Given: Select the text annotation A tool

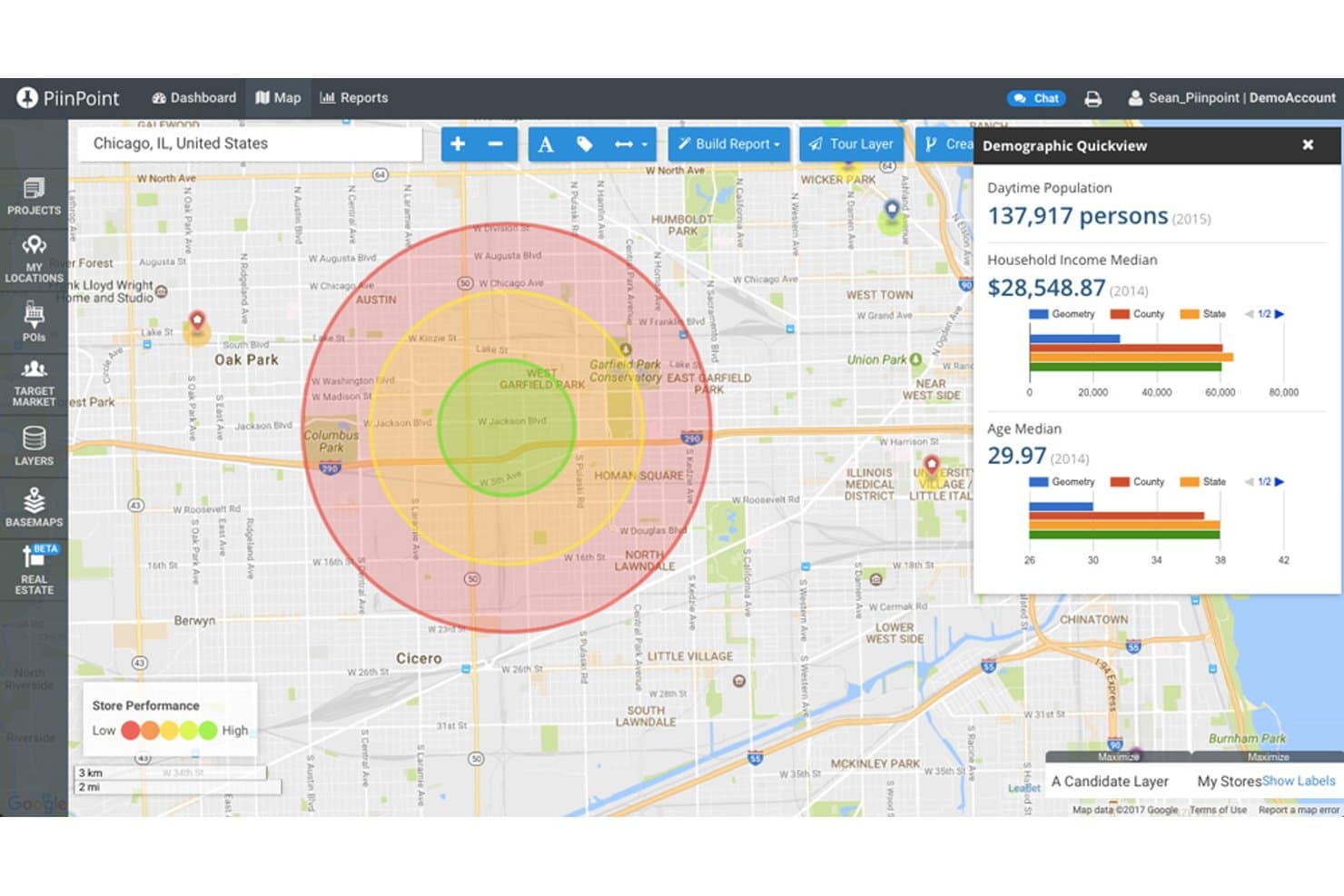Looking at the screenshot, I should [546, 143].
